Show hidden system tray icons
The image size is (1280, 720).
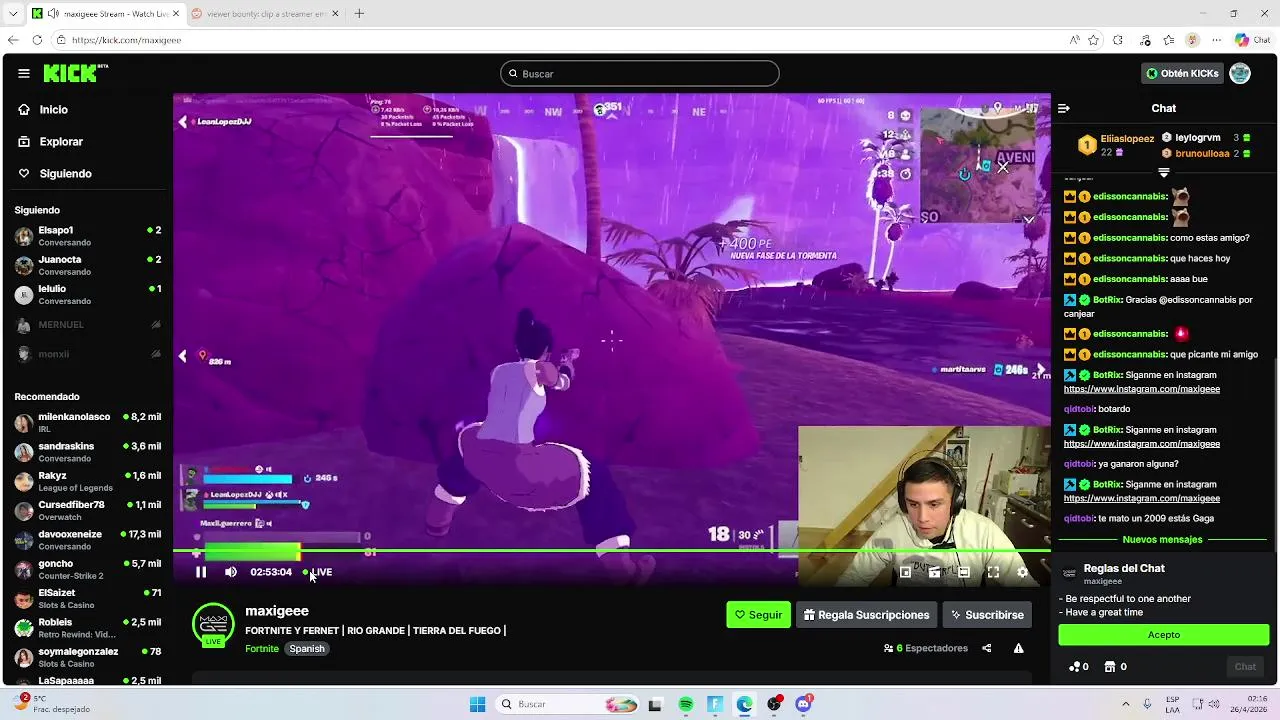click(1125, 704)
